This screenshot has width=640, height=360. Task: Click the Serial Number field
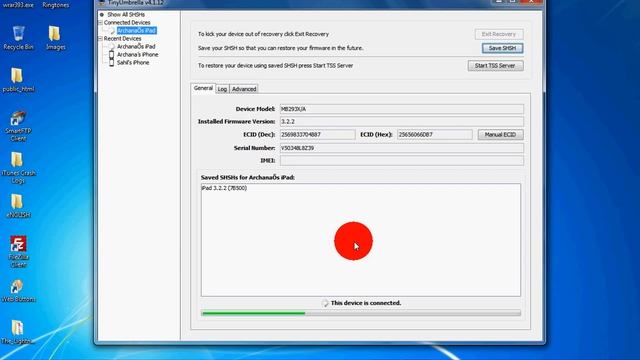[402, 148]
